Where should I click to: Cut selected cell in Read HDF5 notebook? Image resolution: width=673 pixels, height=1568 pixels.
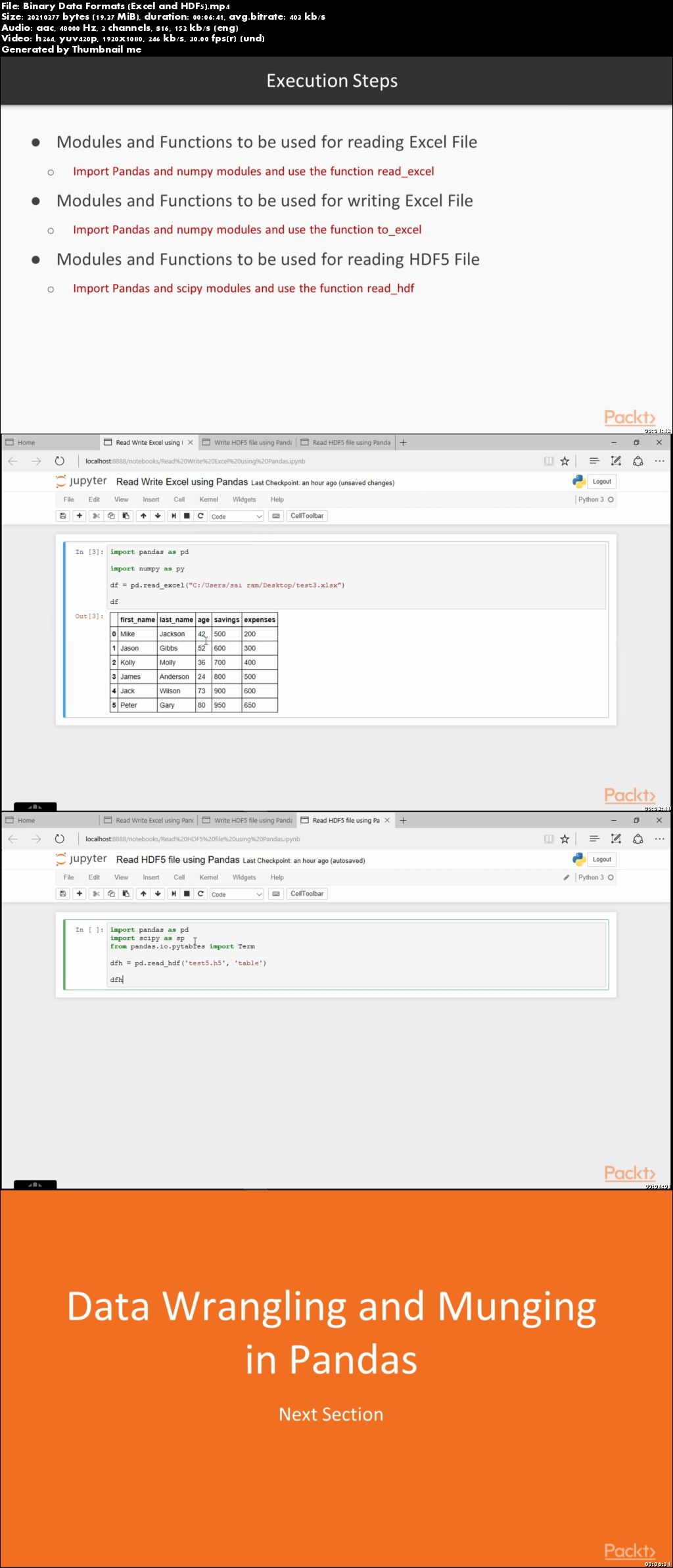(x=96, y=894)
